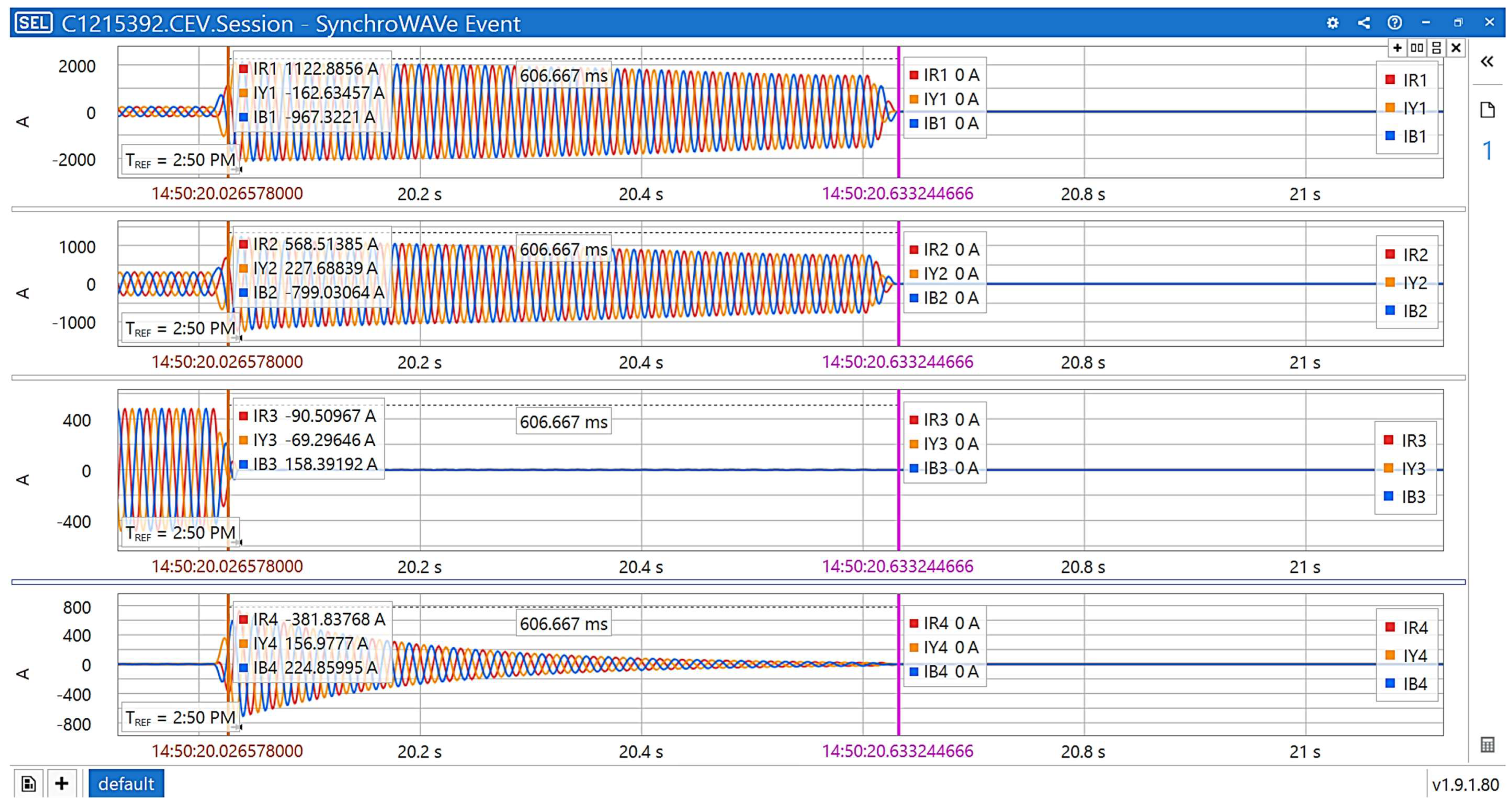
Task: Select the default layout tab
Action: pyautogui.click(x=125, y=783)
